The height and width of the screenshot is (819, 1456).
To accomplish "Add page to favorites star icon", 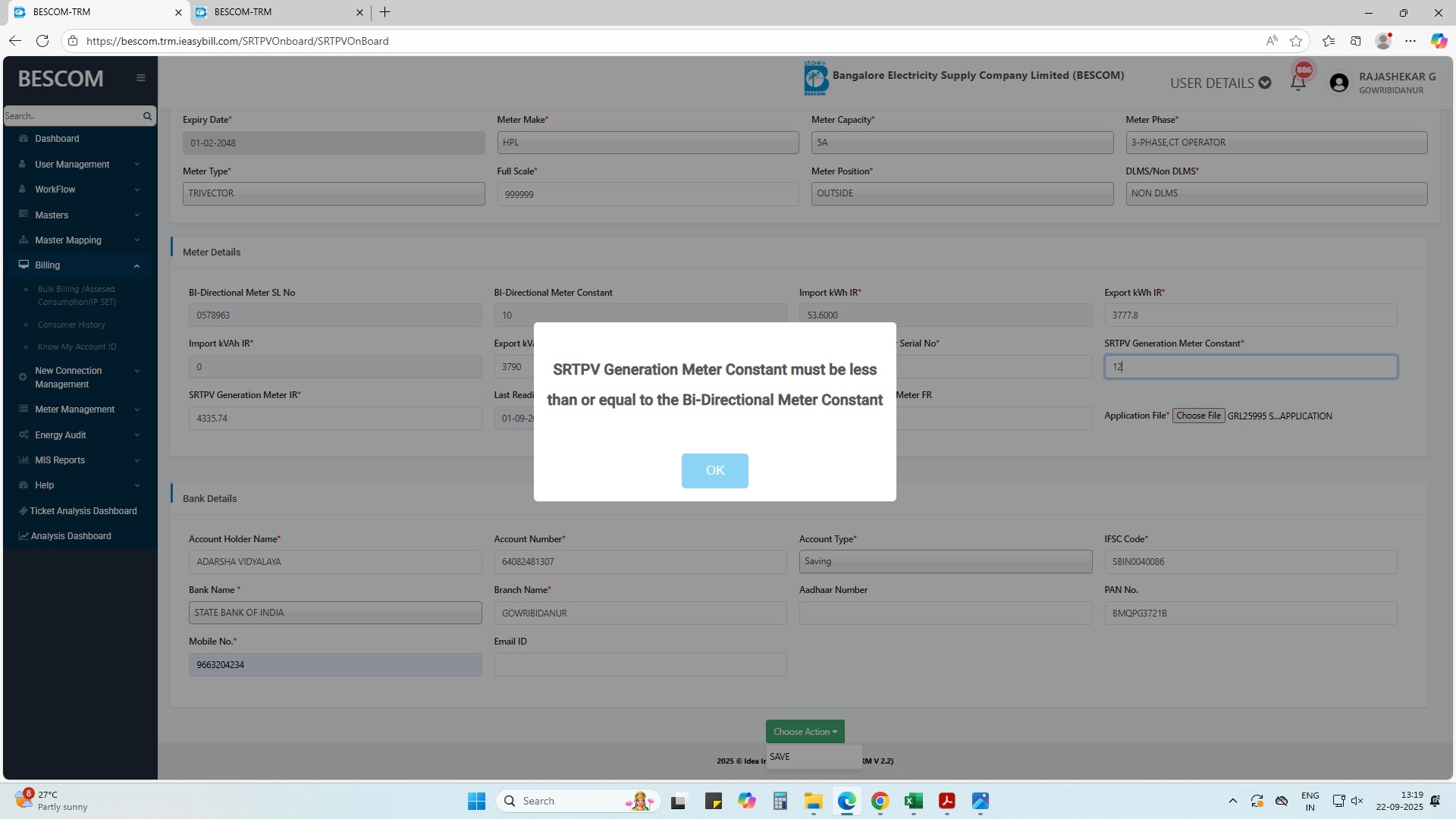I will pyautogui.click(x=1296, y=41).
